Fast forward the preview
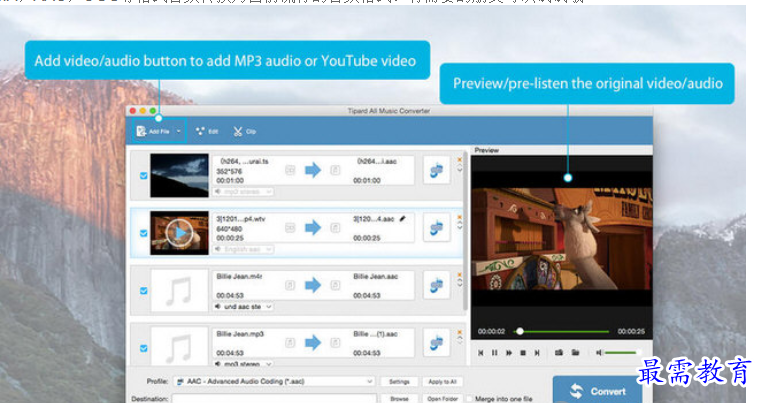Screen dimensions: 760x403 pyautogui.click(x=508, y=353)
